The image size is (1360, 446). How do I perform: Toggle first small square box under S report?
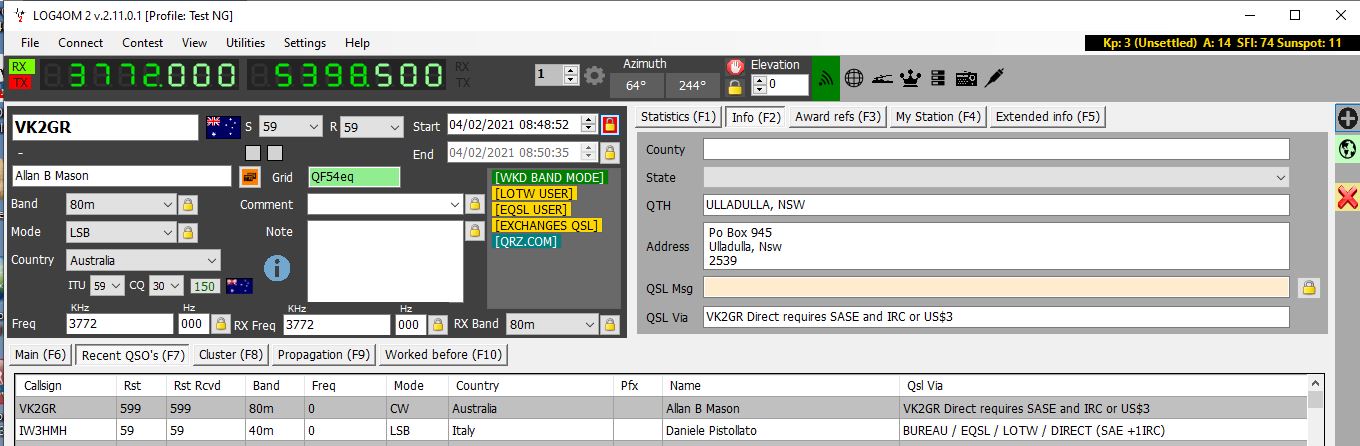point(253,152)
